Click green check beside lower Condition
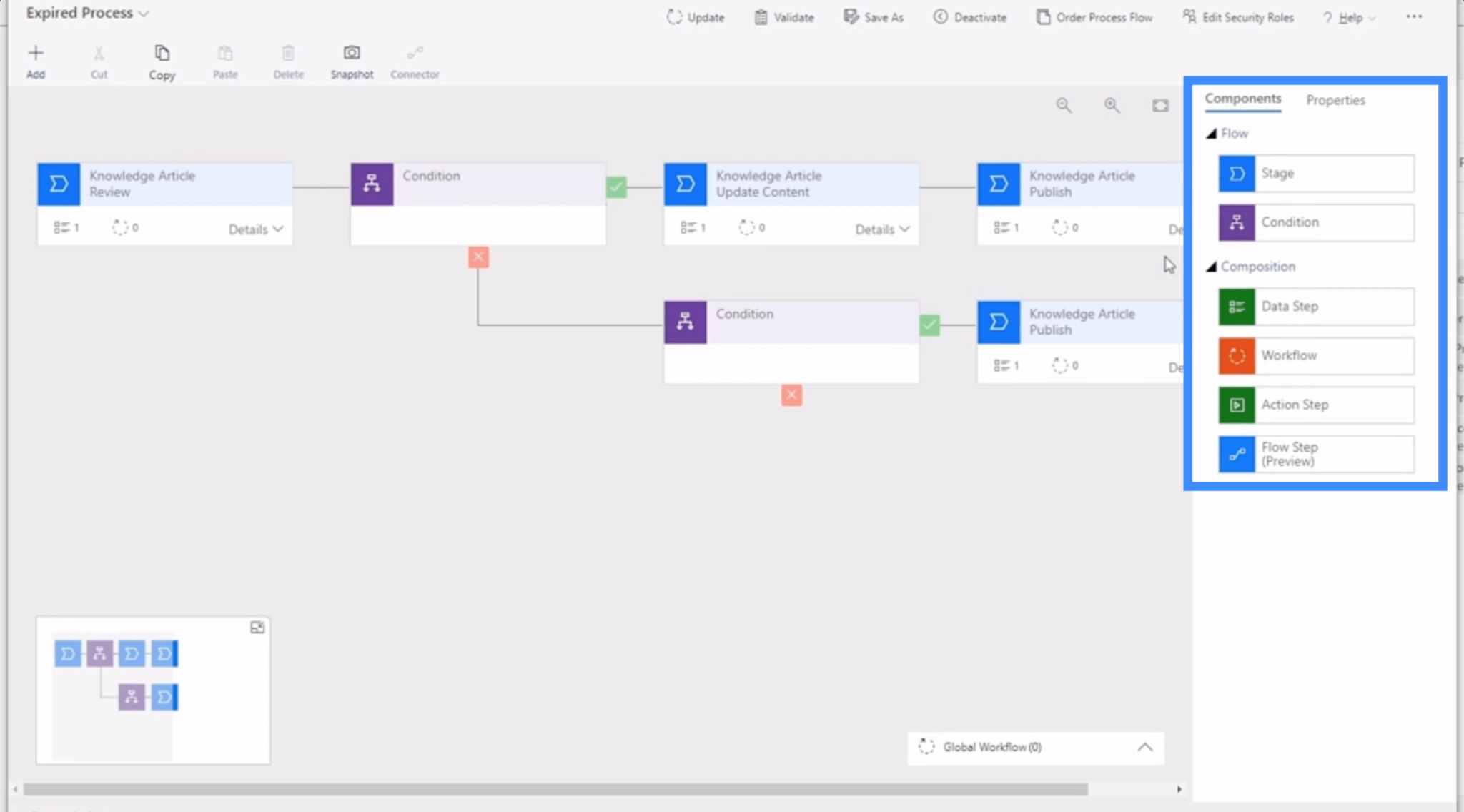Viewport: 1464px width, 812px height. [929, 325]
